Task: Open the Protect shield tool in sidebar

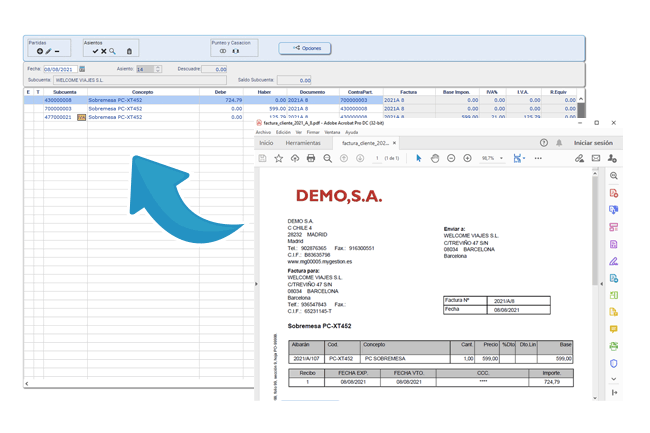Action: pyautogui.click(x=614, y=363)
